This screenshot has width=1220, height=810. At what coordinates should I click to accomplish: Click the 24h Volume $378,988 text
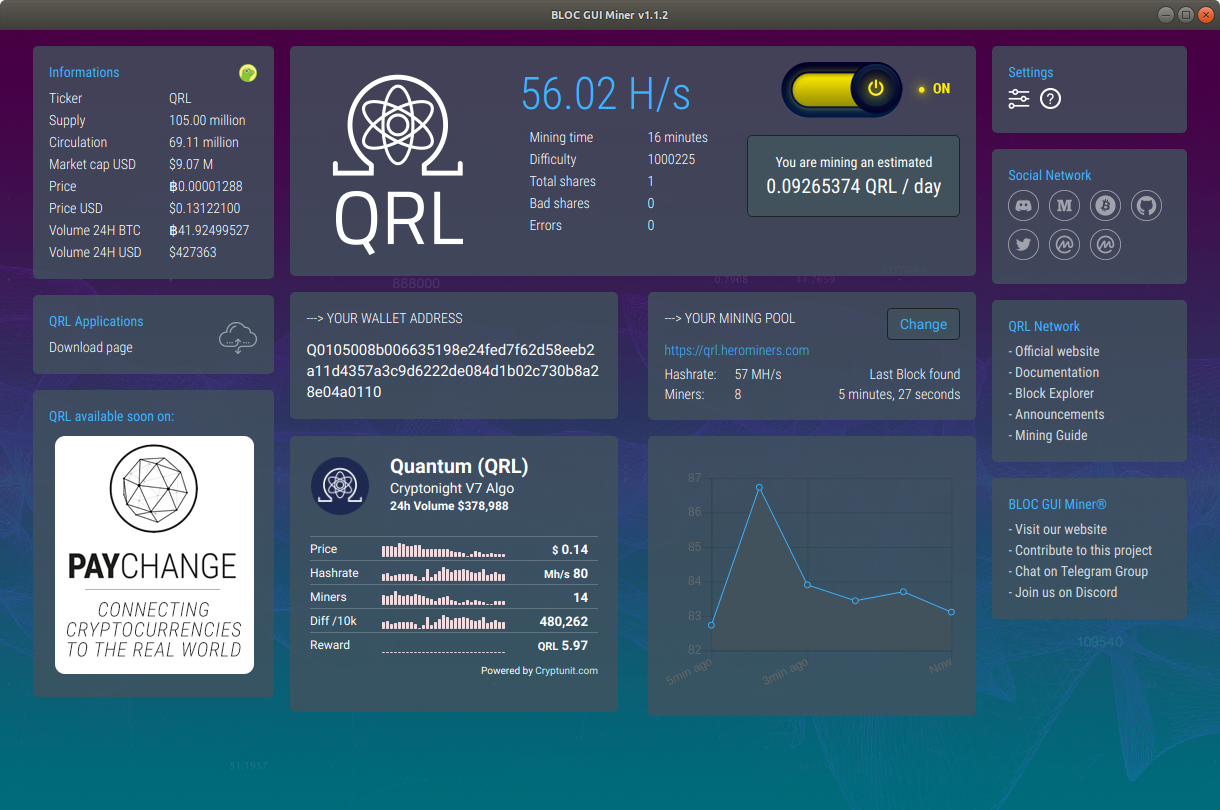point(449,506)
